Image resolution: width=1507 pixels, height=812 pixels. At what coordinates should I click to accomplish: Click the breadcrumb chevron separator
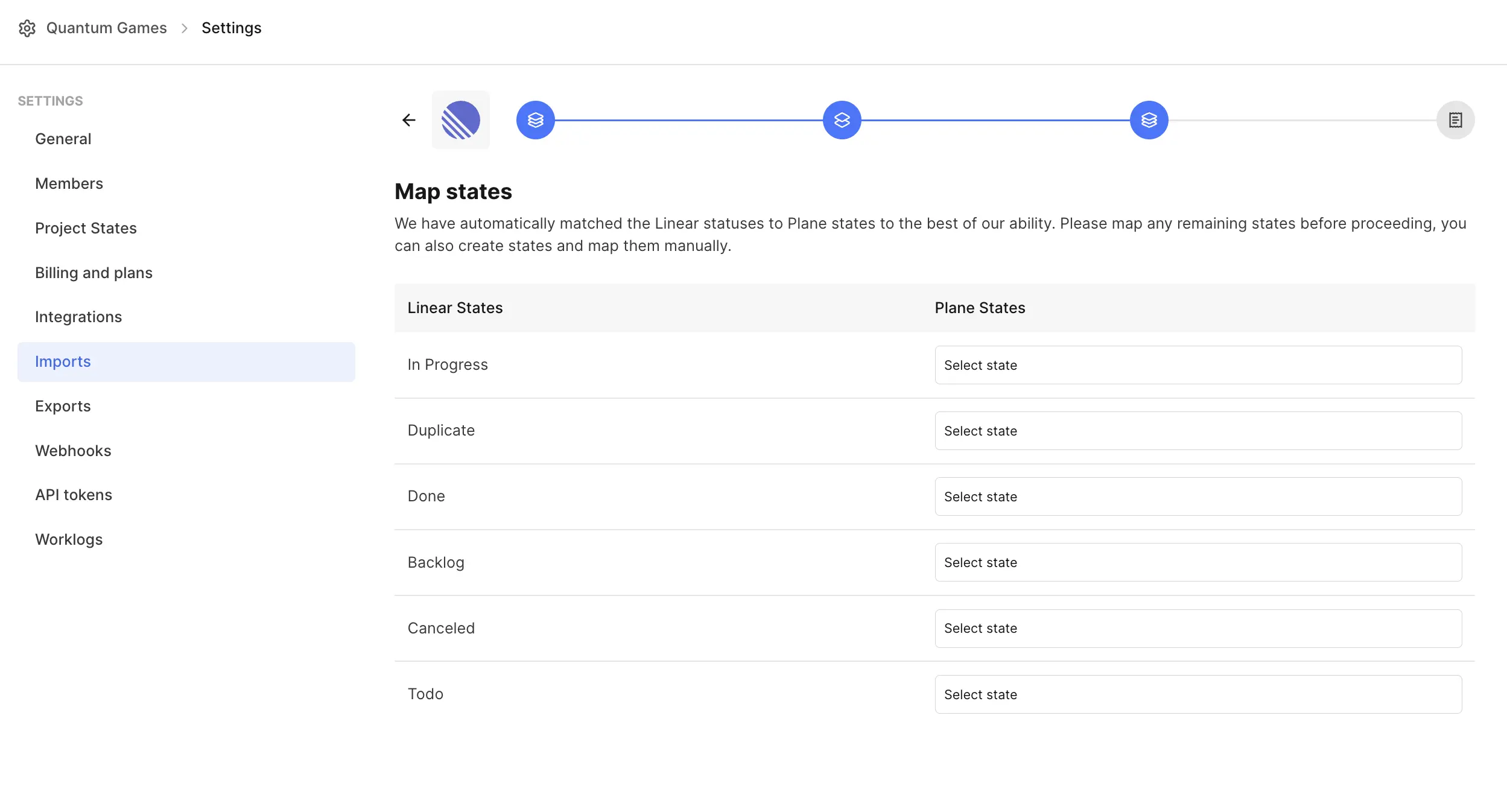tap(185, 28)
